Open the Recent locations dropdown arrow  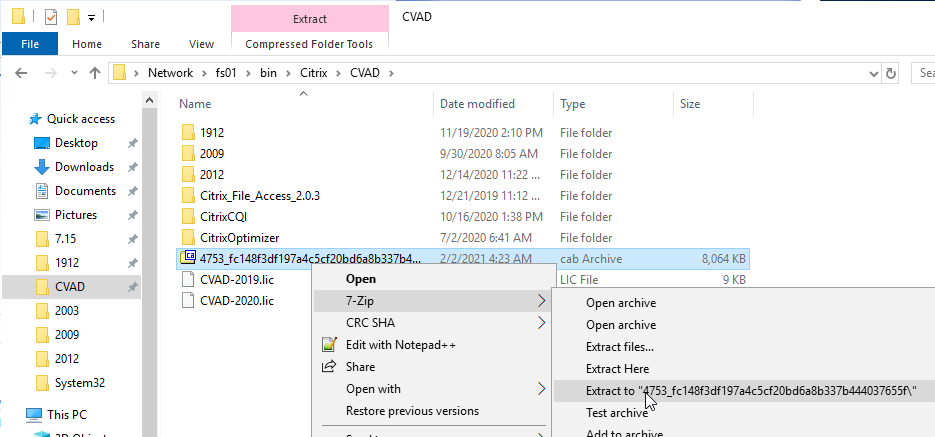pos(74,73)
